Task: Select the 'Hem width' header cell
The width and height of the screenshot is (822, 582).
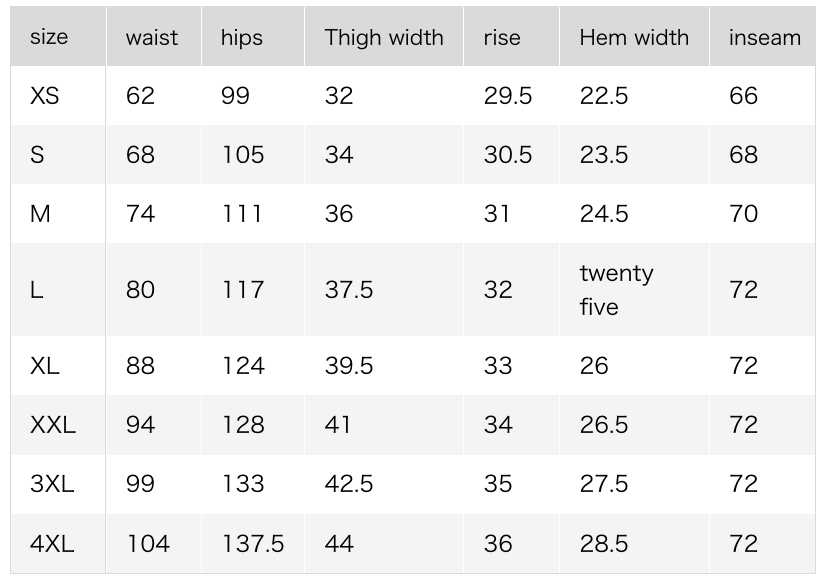Action: 634,37
